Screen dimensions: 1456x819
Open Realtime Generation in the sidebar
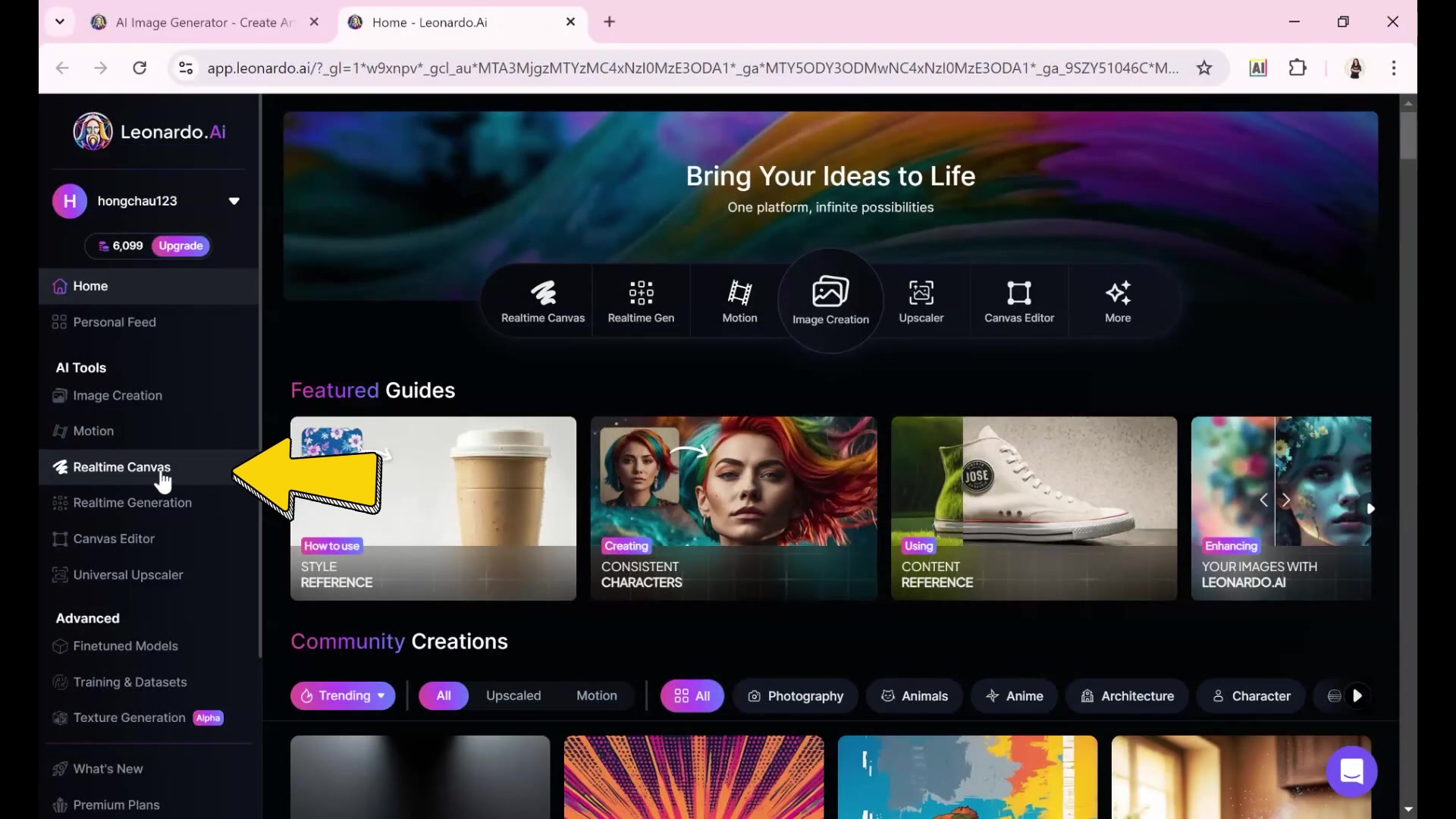149,503
